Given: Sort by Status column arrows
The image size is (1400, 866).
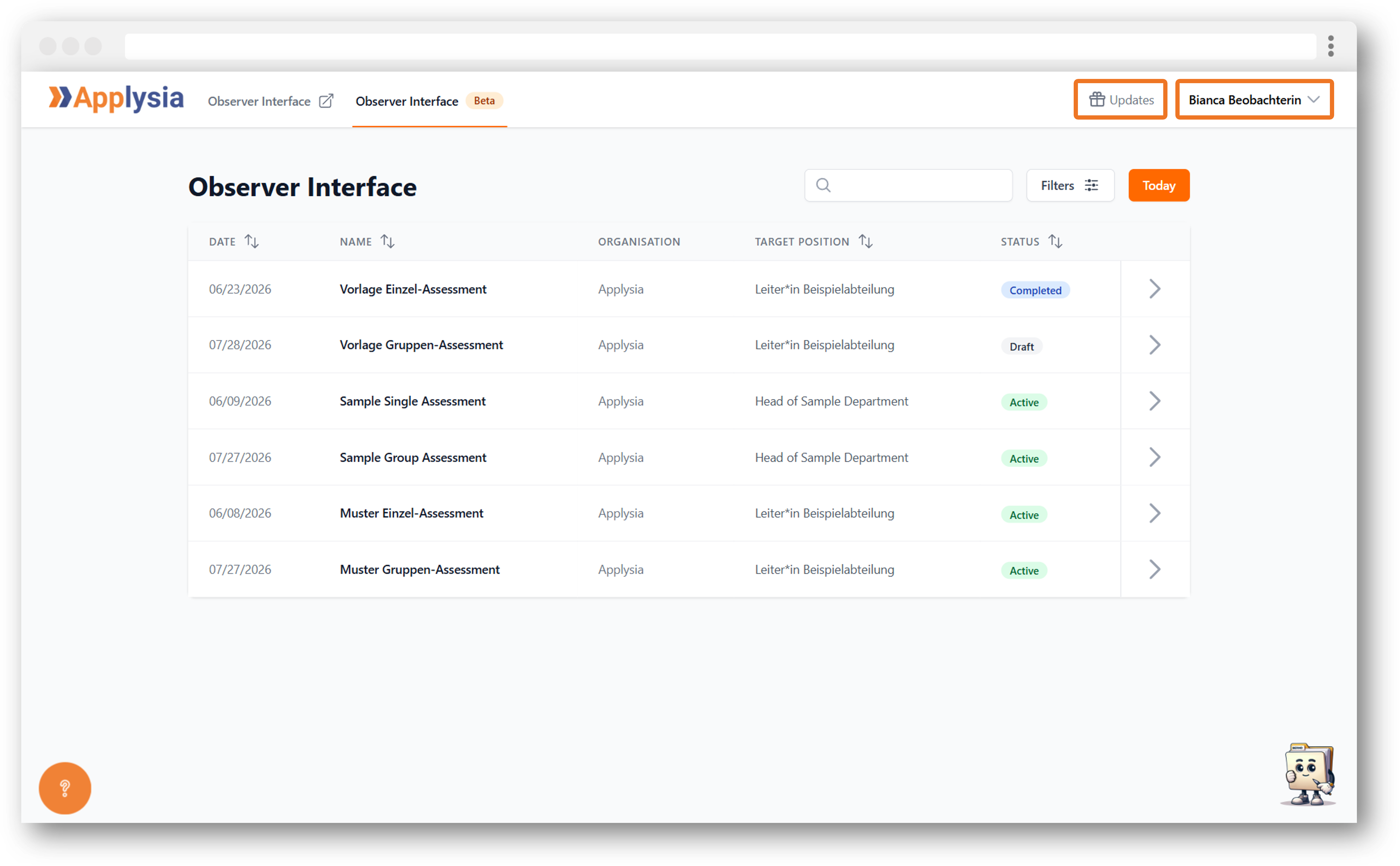Looking at the screenshot, I should (1055, 241).
